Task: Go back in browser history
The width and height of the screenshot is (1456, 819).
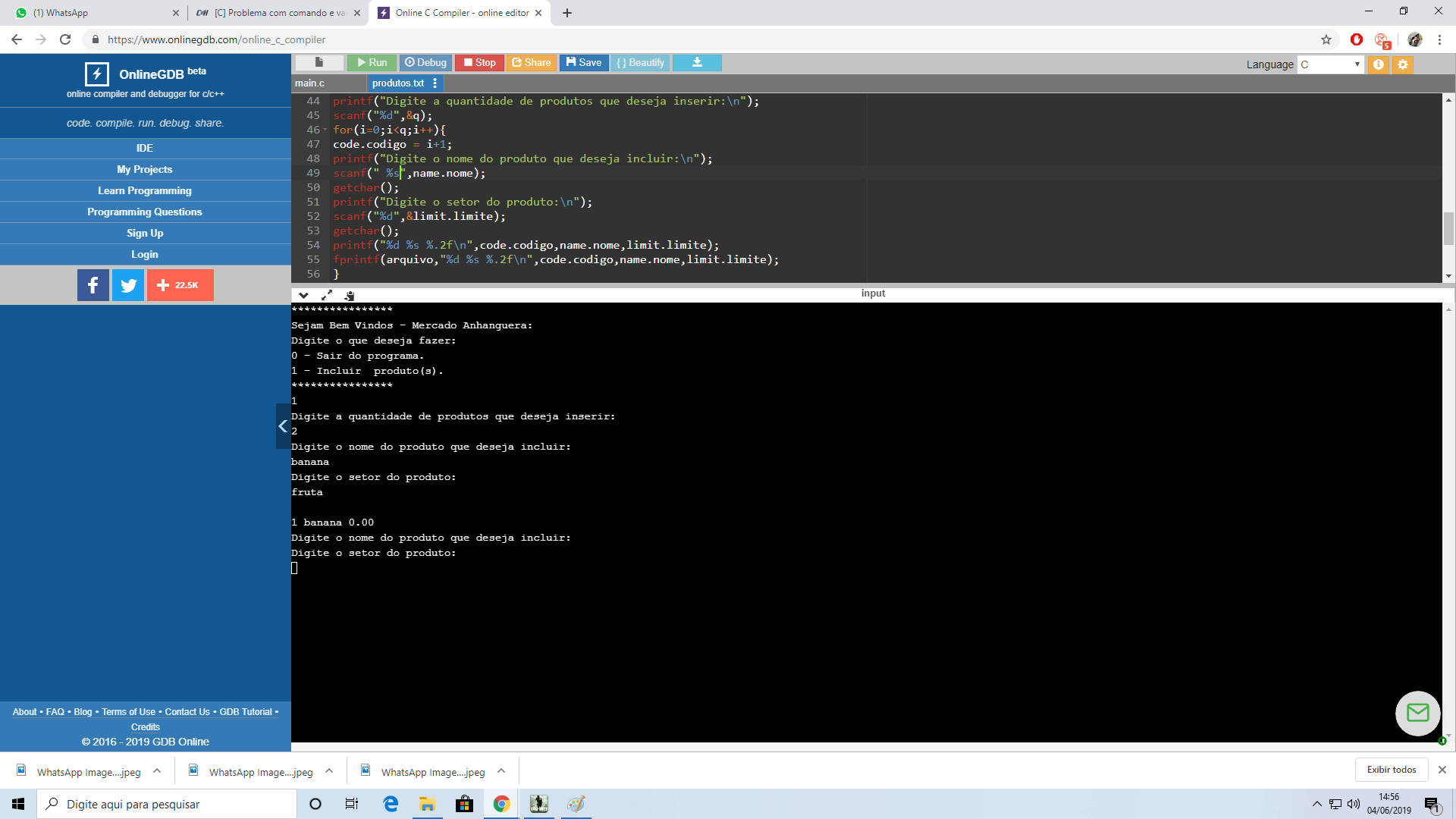Action: 17,39
